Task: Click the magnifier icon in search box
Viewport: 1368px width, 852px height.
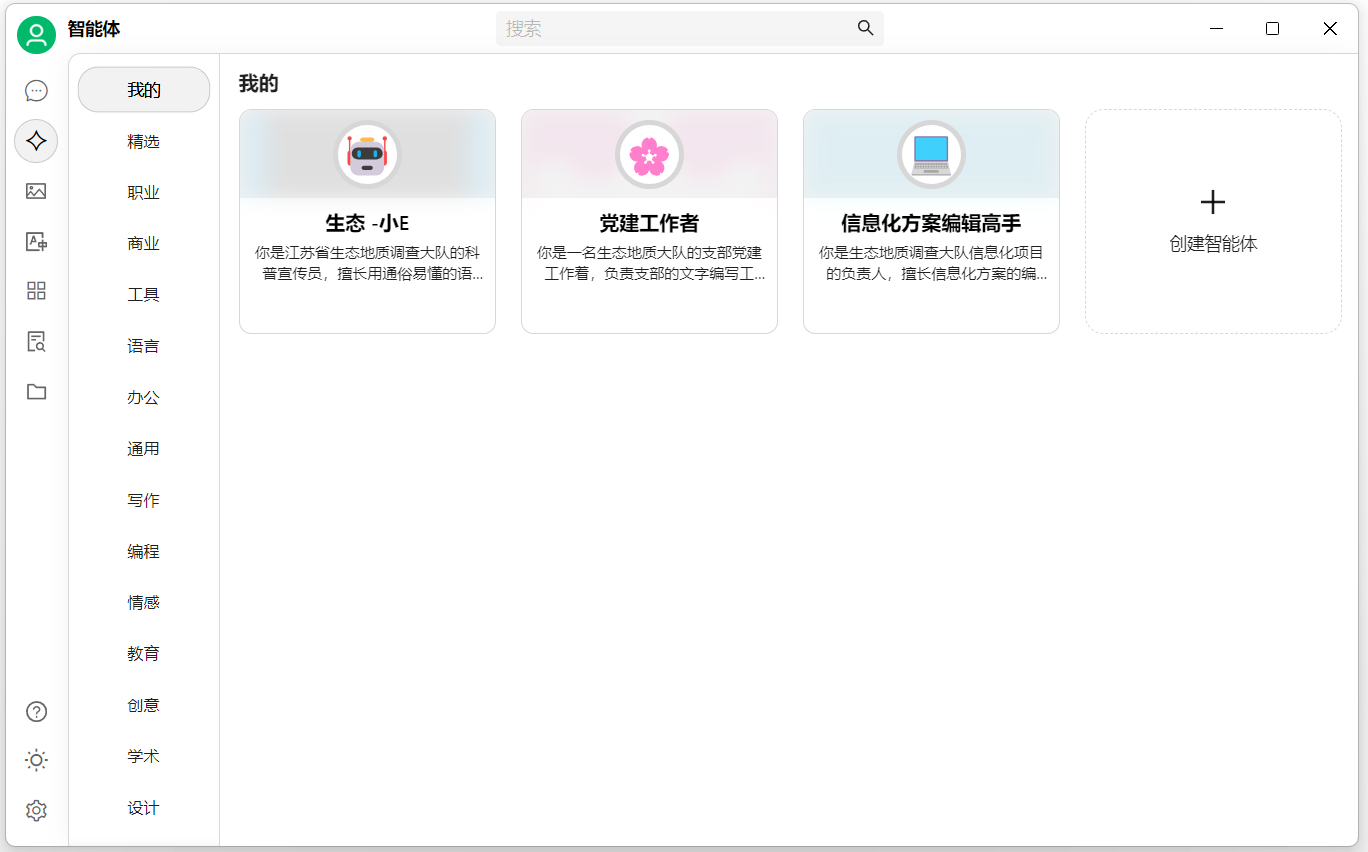Action: tap(865, 28)
